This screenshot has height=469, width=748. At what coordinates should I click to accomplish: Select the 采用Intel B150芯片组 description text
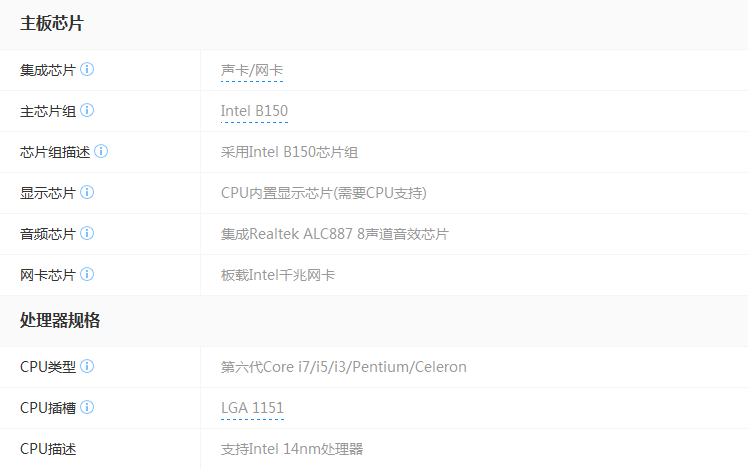[289, 152]
